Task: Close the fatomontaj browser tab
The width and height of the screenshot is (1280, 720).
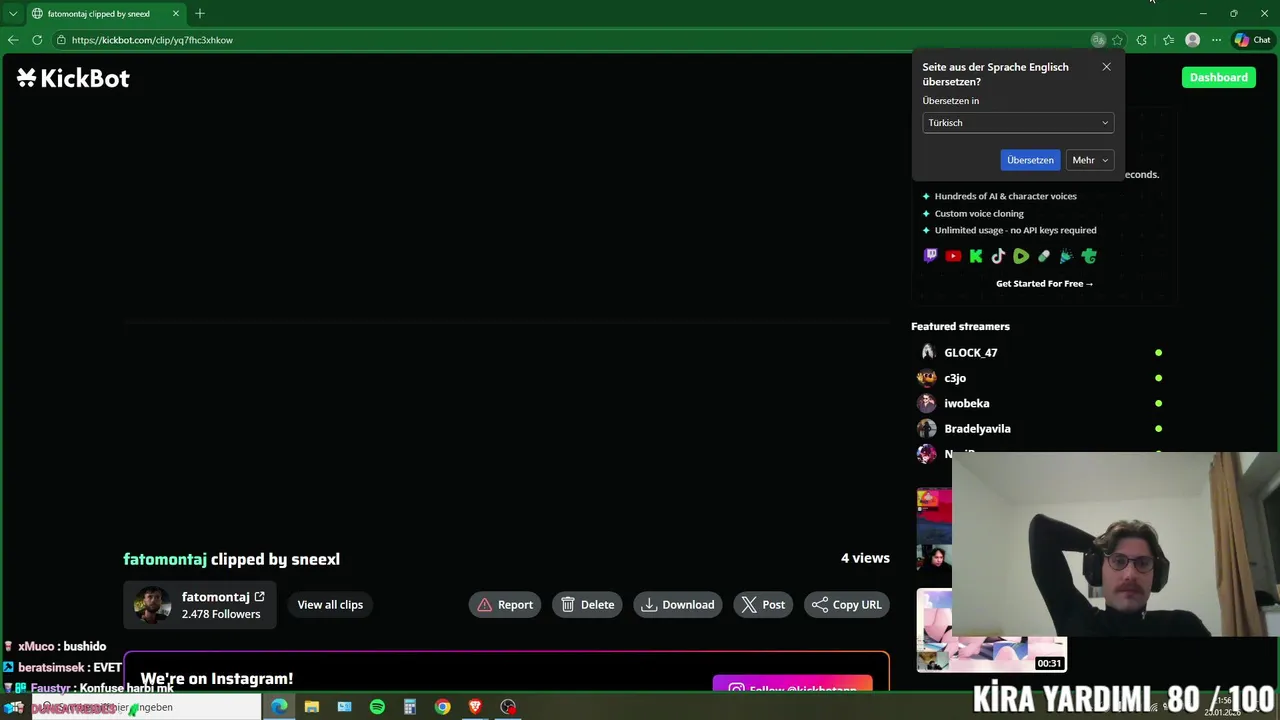Action: tap(176, 14)
